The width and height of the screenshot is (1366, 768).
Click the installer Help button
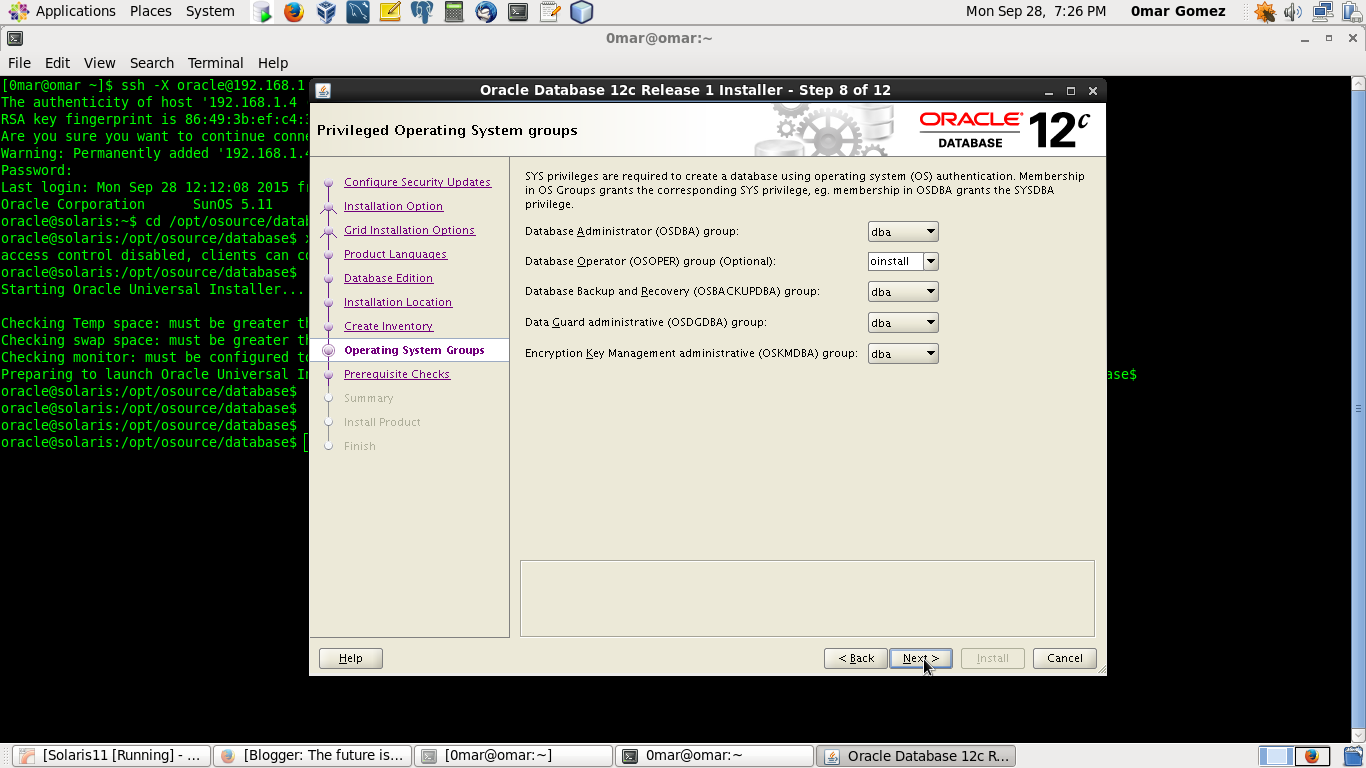pos(351,658)
